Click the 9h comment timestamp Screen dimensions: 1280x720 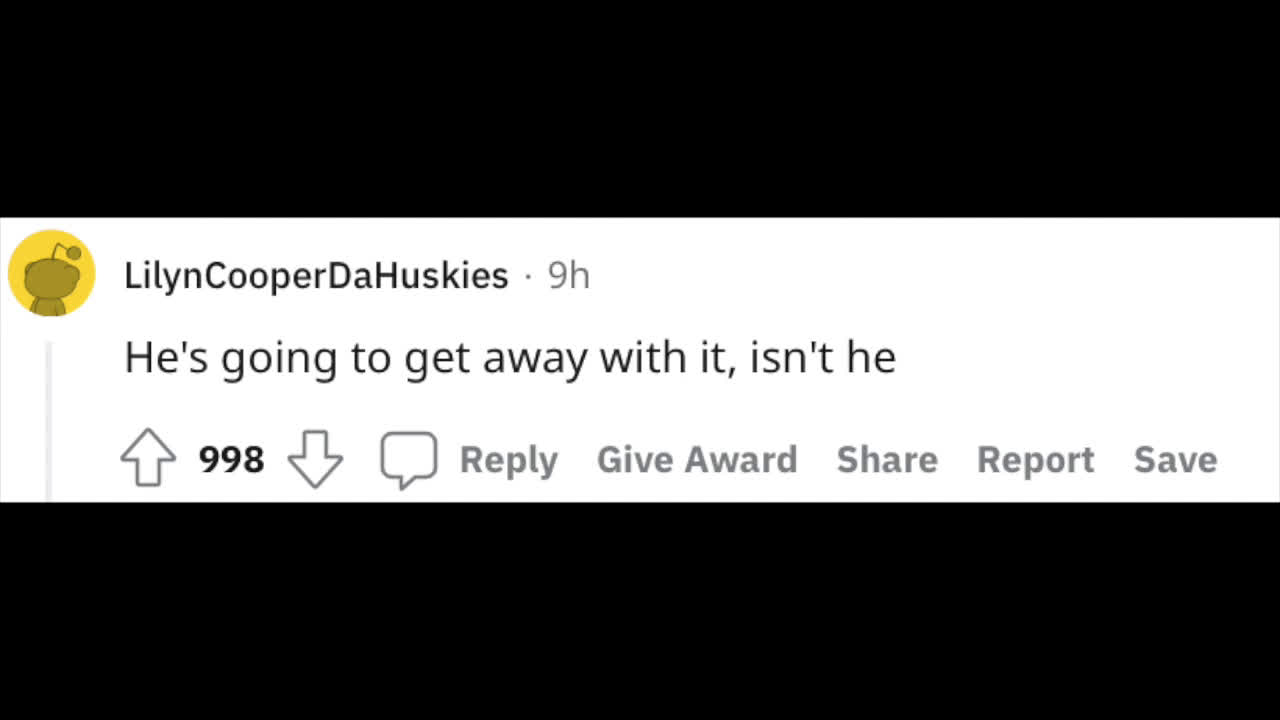[x=569, y=275]
